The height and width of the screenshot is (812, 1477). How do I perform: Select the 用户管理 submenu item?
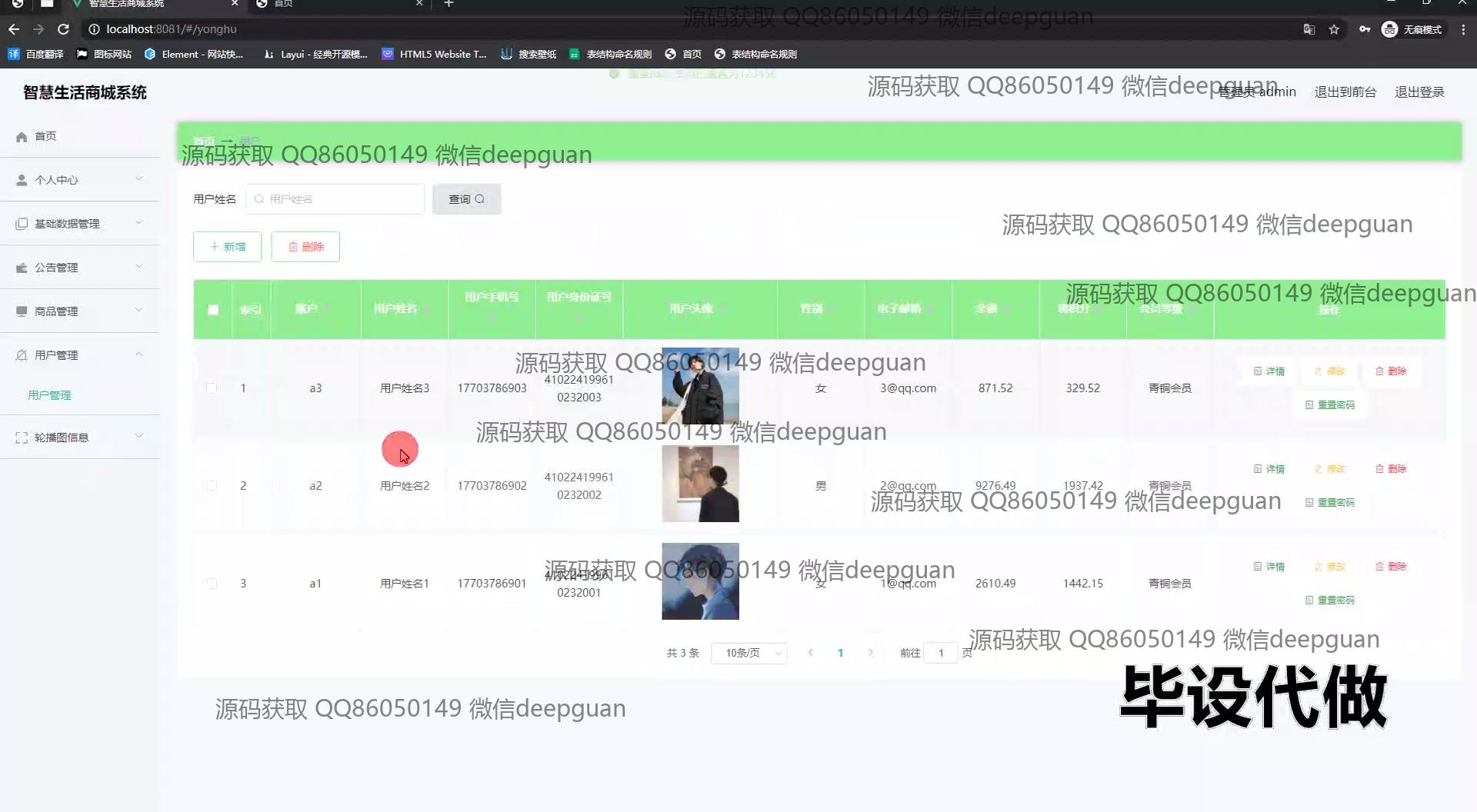(x=49, y=395)
